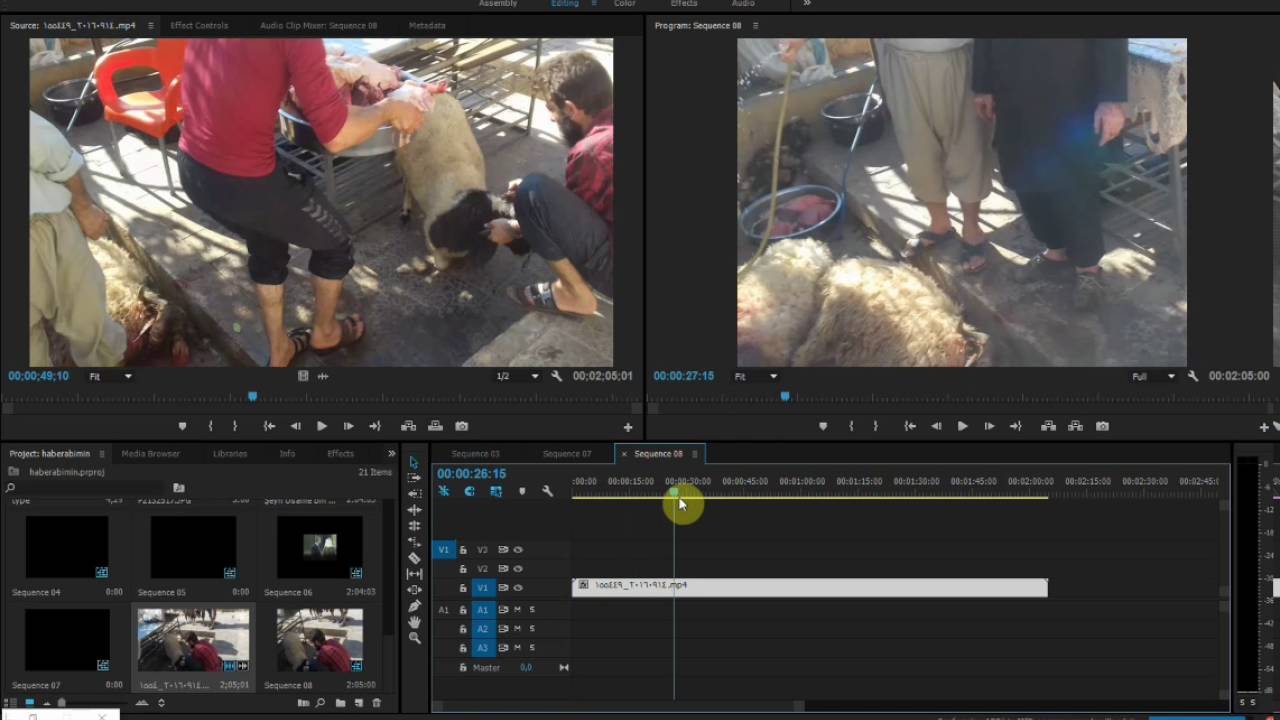The width and height of the screenshot is (1280, 720).
Task: Select the Selection tool arrow
Action: tap(414, 462)
